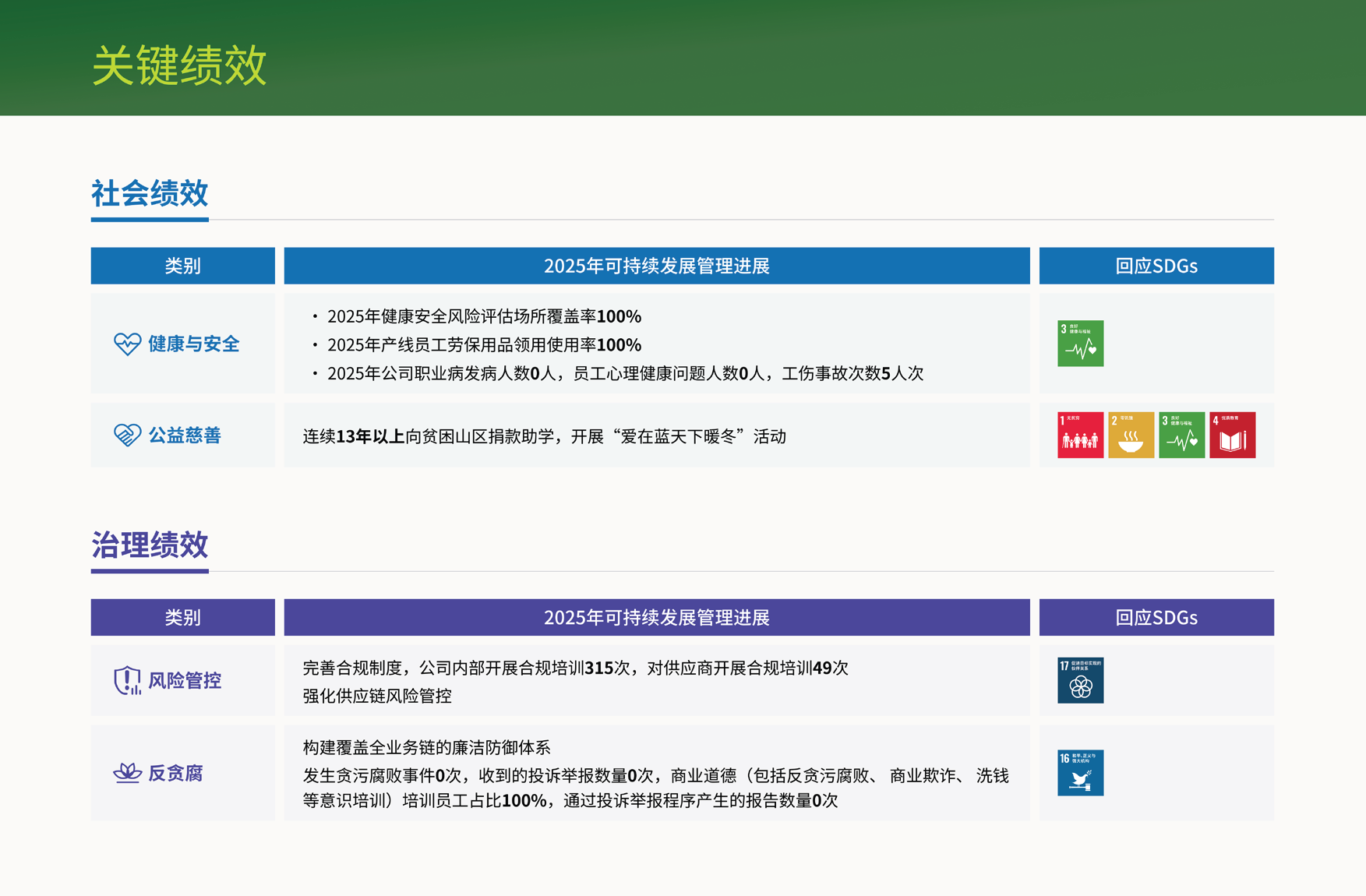
Task: Click SDG 3 icon in 健康与安全 row
Action: point(1080,344)
